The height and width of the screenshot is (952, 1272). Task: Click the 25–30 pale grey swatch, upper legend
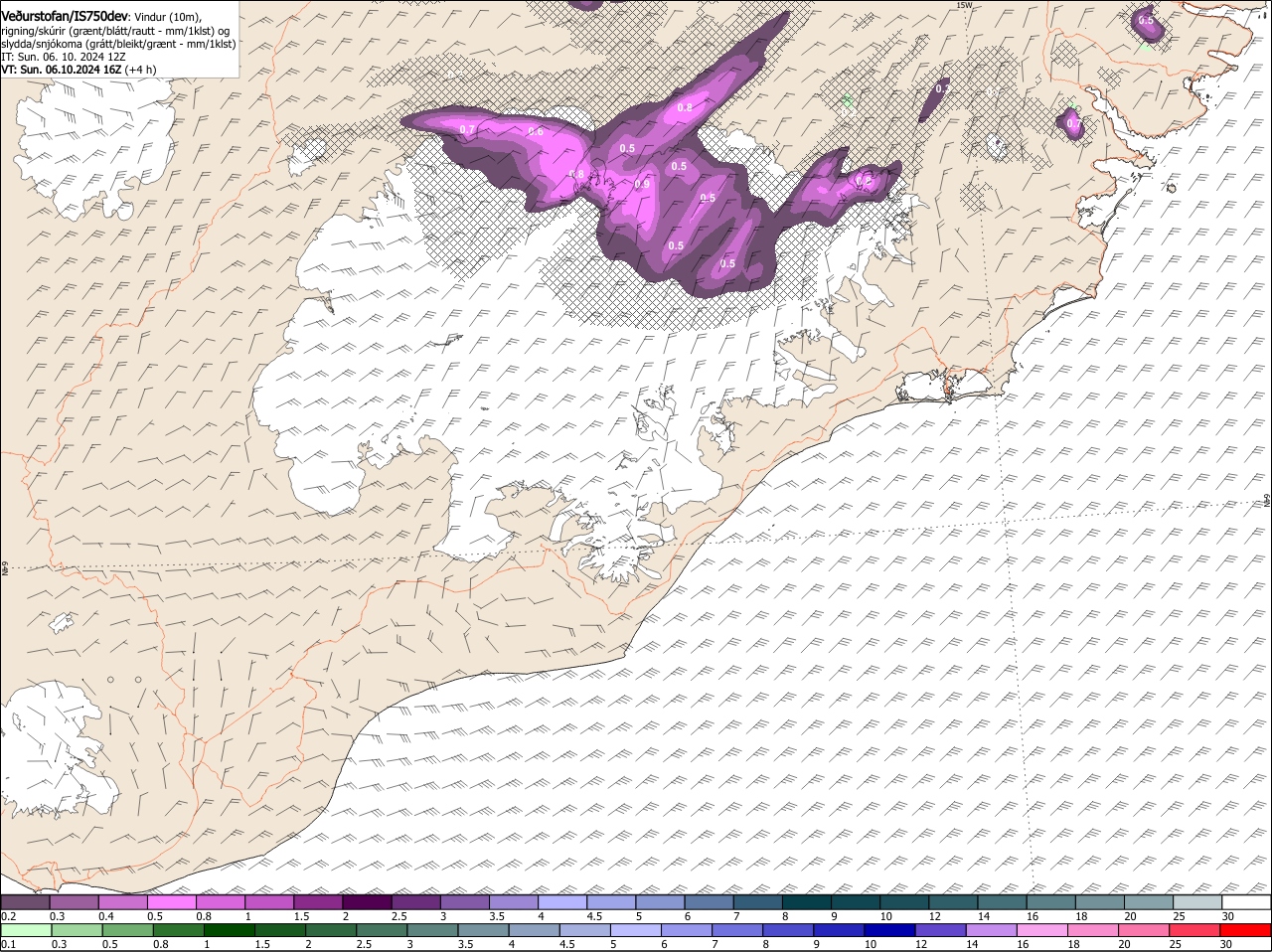1196,902
